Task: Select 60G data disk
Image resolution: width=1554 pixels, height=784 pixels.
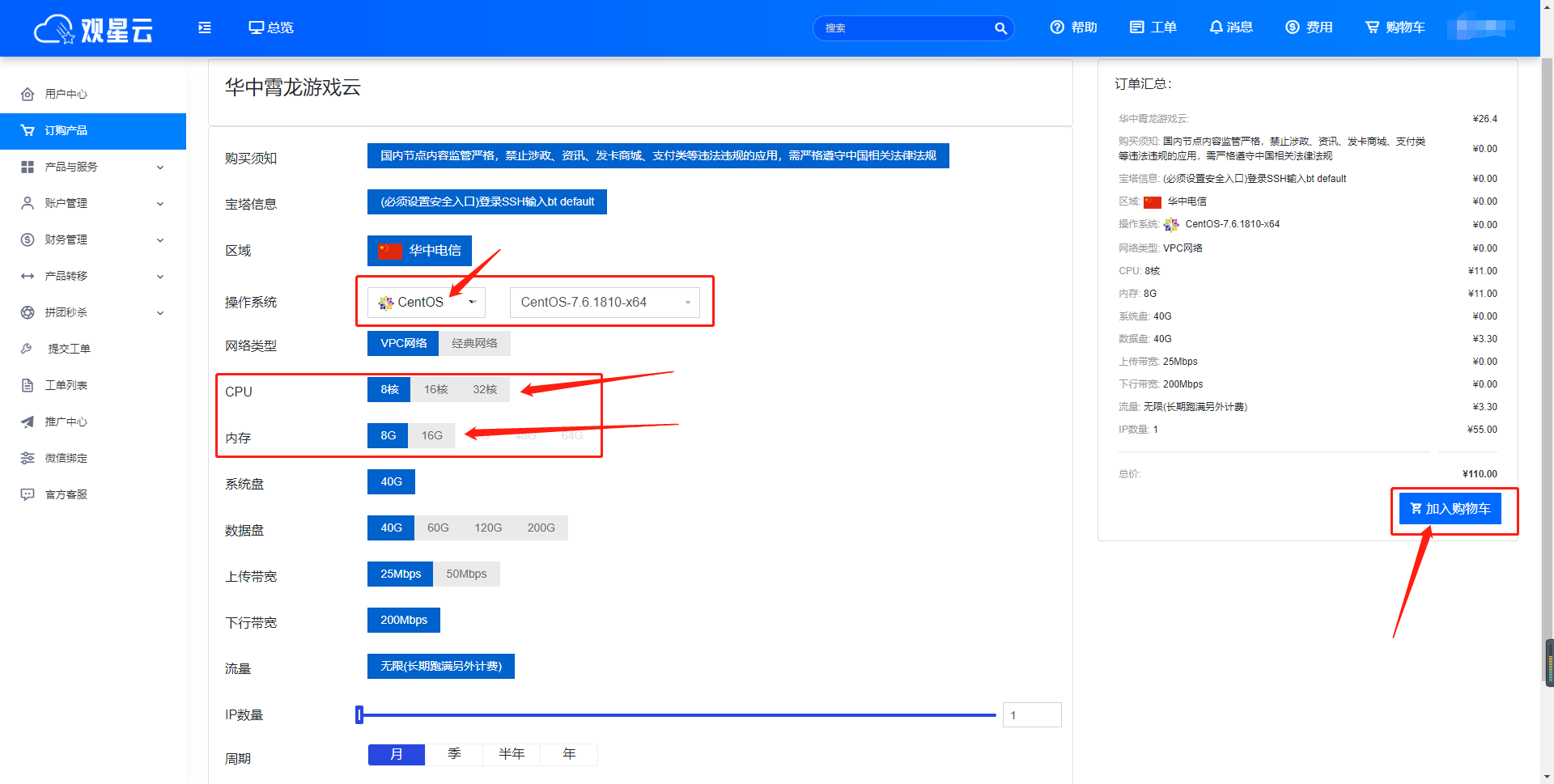Action: [x=438, y=528]
